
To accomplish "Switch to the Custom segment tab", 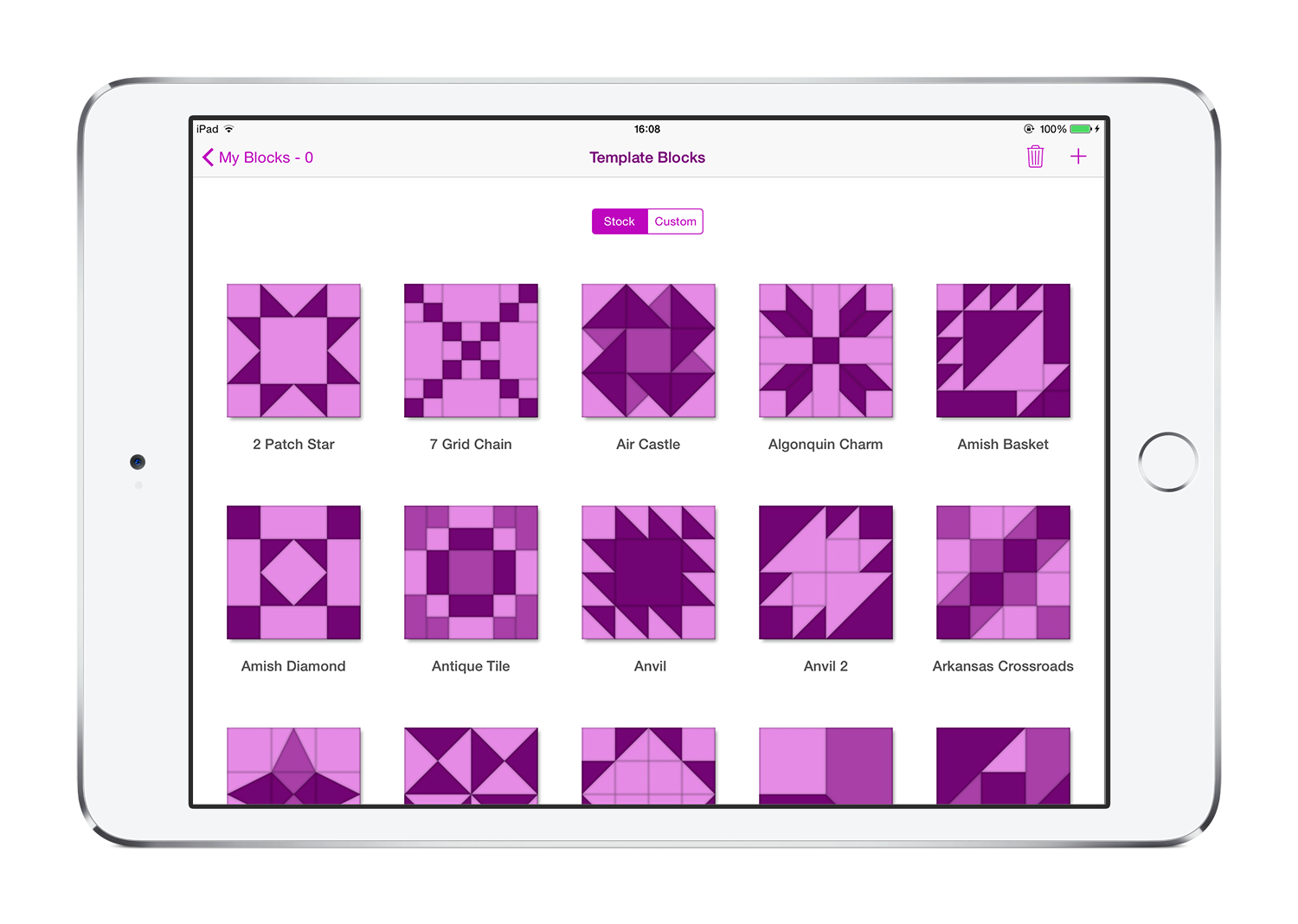I will coord(675,221).
